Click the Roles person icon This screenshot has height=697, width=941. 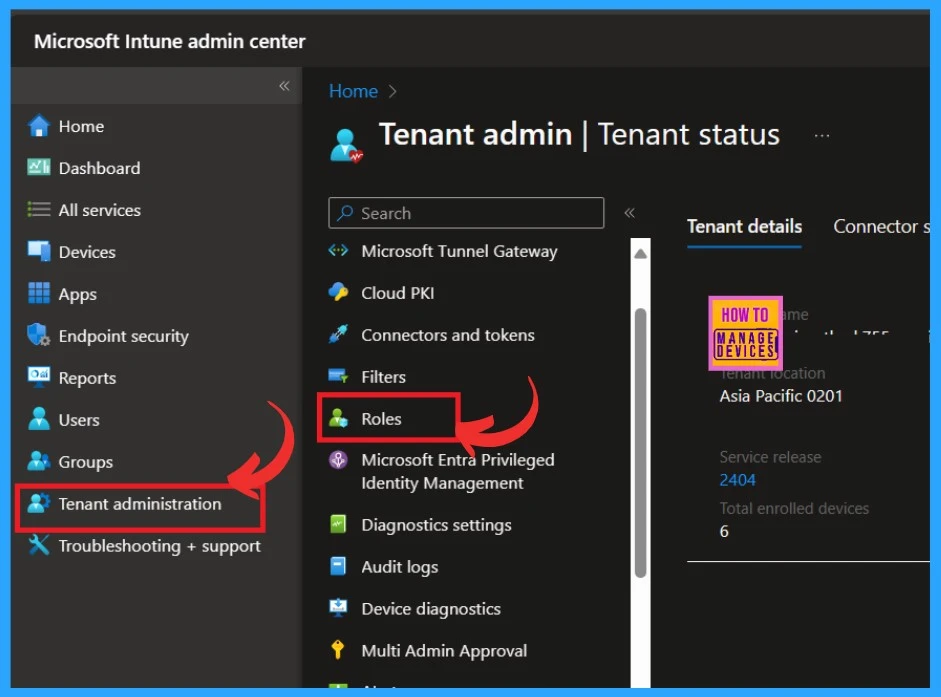338,418
